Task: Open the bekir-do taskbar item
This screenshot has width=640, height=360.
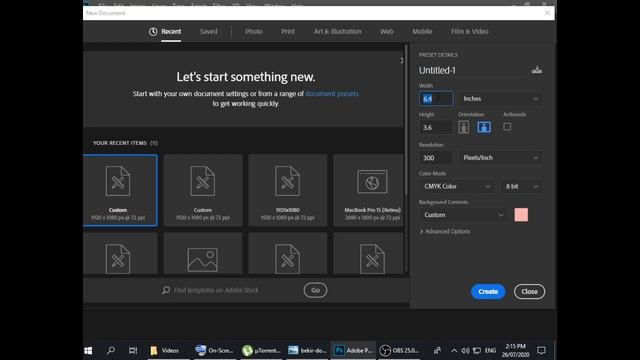Action: [307, 350]
